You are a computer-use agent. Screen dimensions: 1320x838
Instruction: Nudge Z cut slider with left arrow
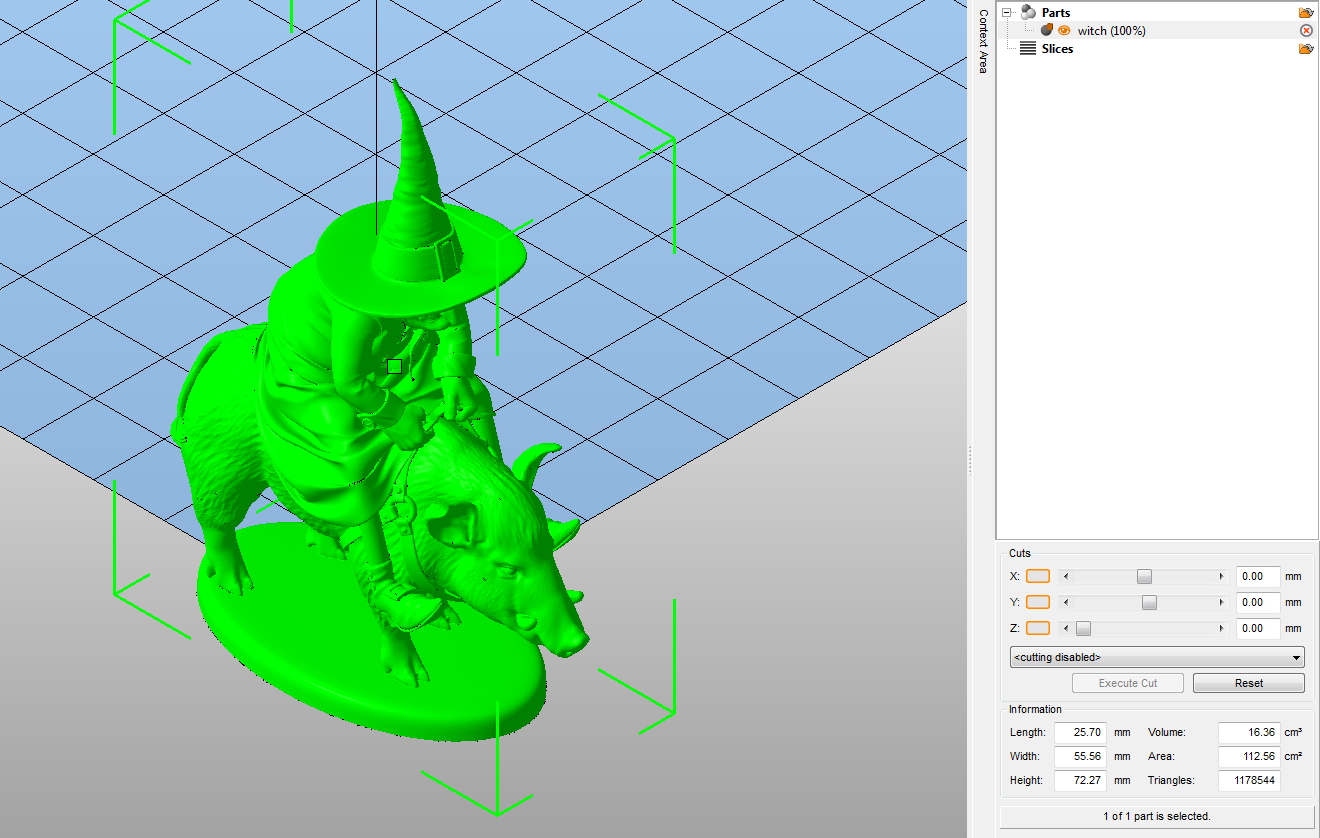pos(1065,629)
